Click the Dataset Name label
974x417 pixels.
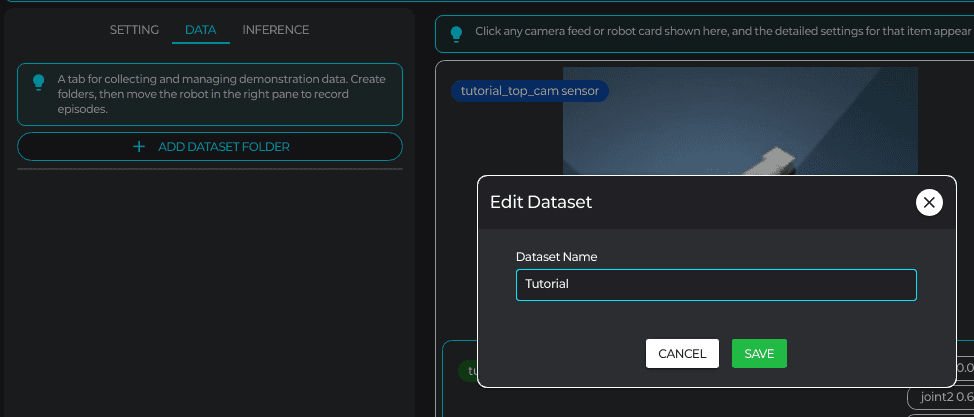[x=557, y=257]
